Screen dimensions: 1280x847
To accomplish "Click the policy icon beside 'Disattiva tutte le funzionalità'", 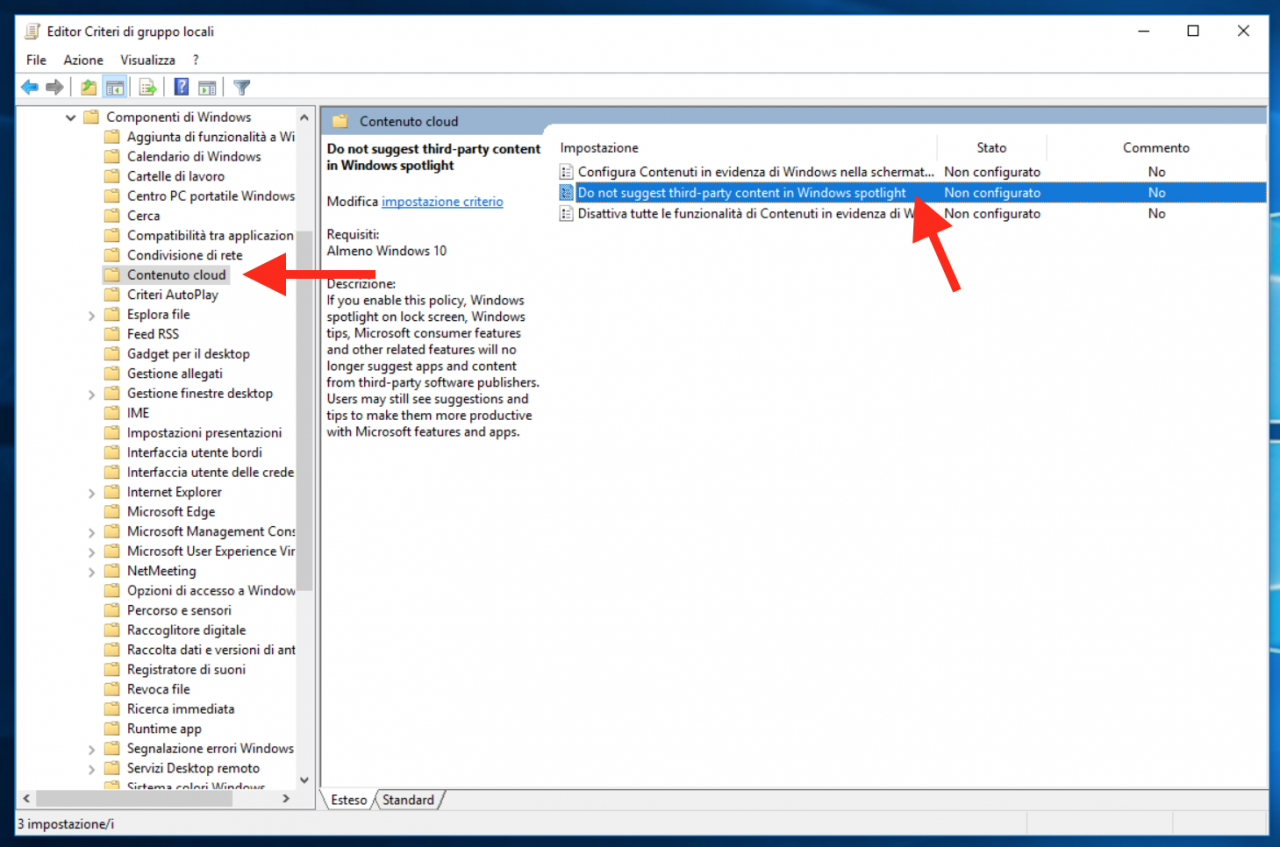I will pyautogui.click(x=567, y=213).
